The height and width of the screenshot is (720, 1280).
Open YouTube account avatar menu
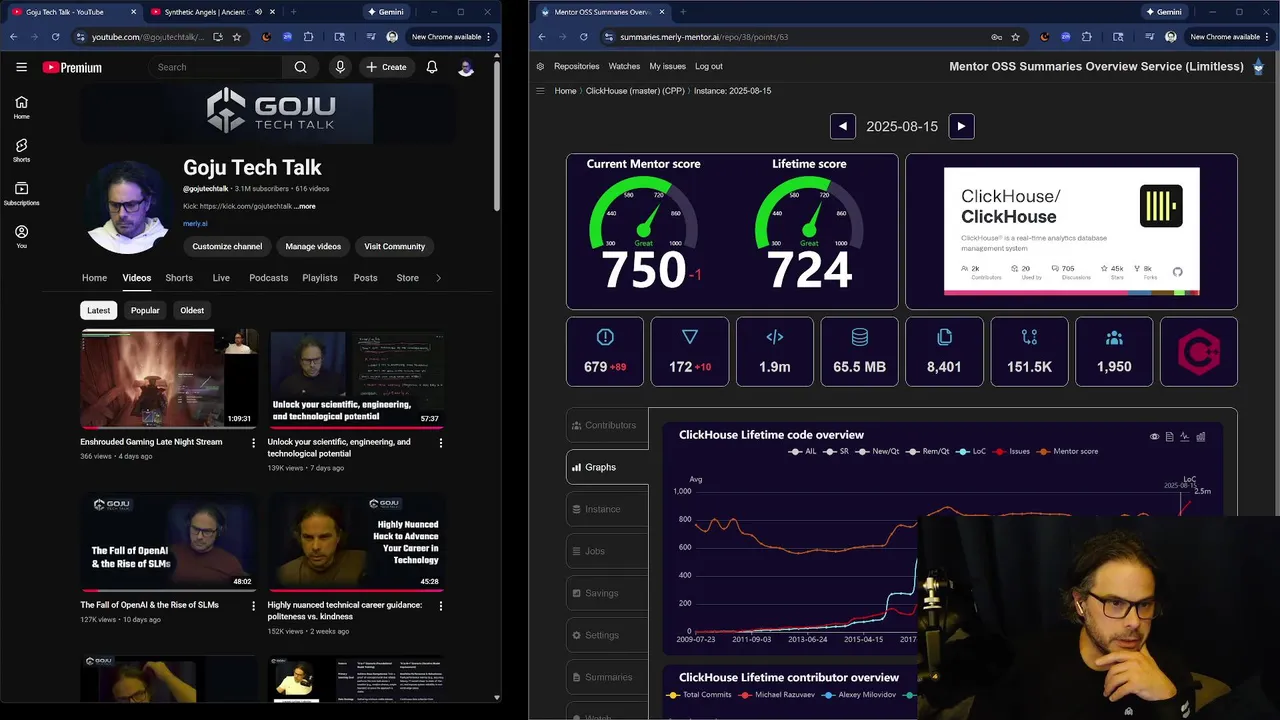466,67
